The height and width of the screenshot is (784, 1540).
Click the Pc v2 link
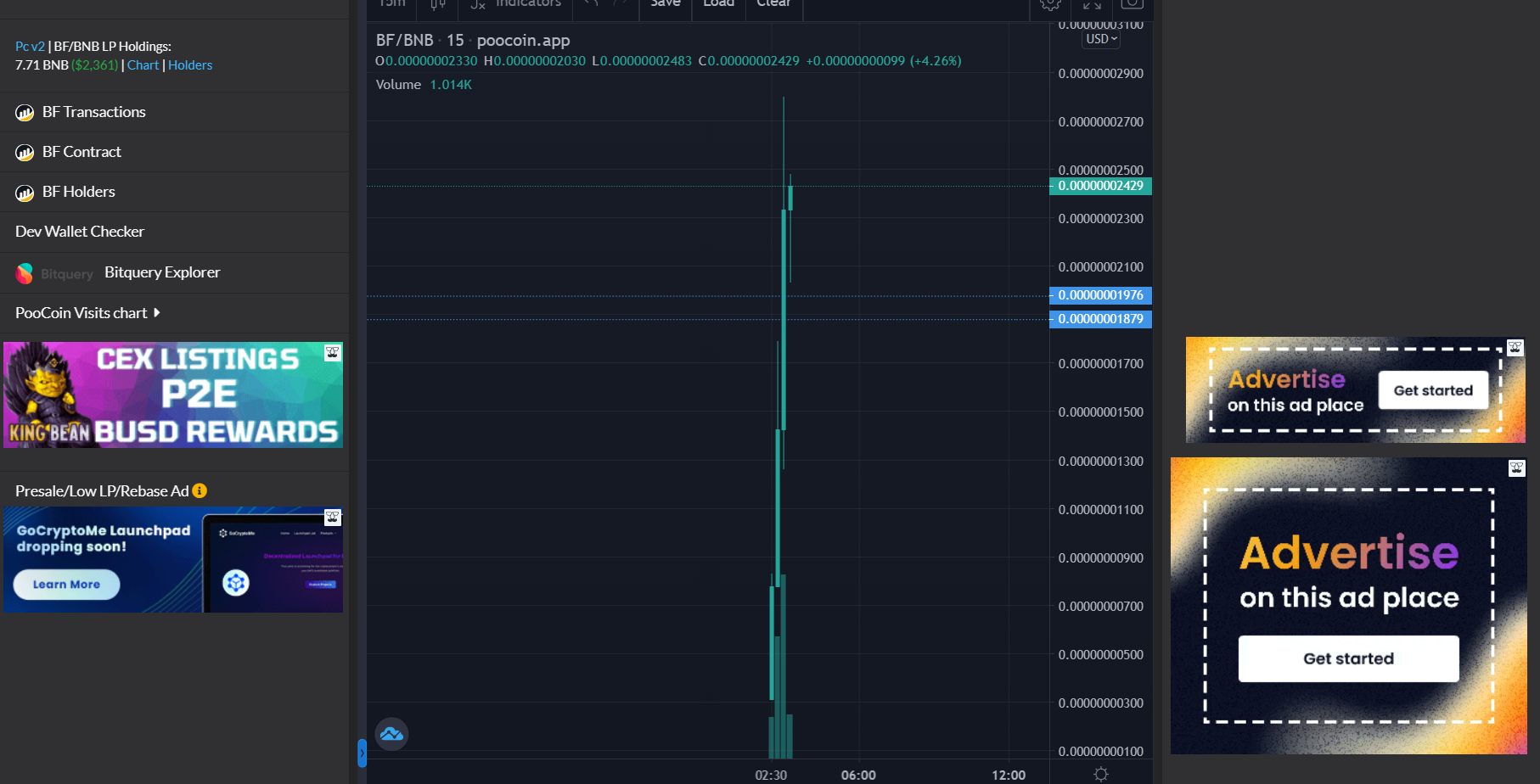coord(30,47)
